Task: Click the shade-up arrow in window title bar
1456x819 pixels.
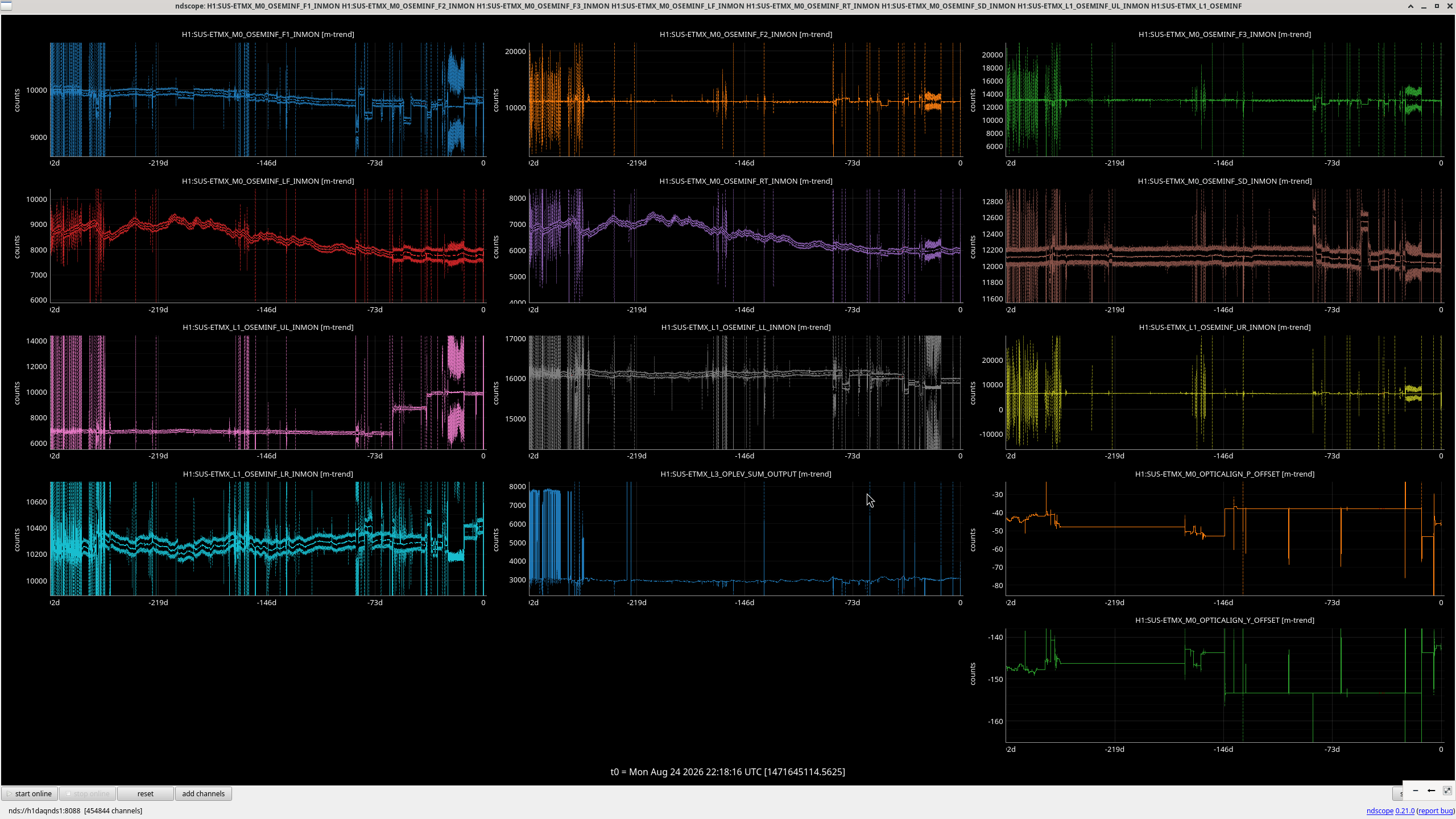Action: coord(1410,6)
